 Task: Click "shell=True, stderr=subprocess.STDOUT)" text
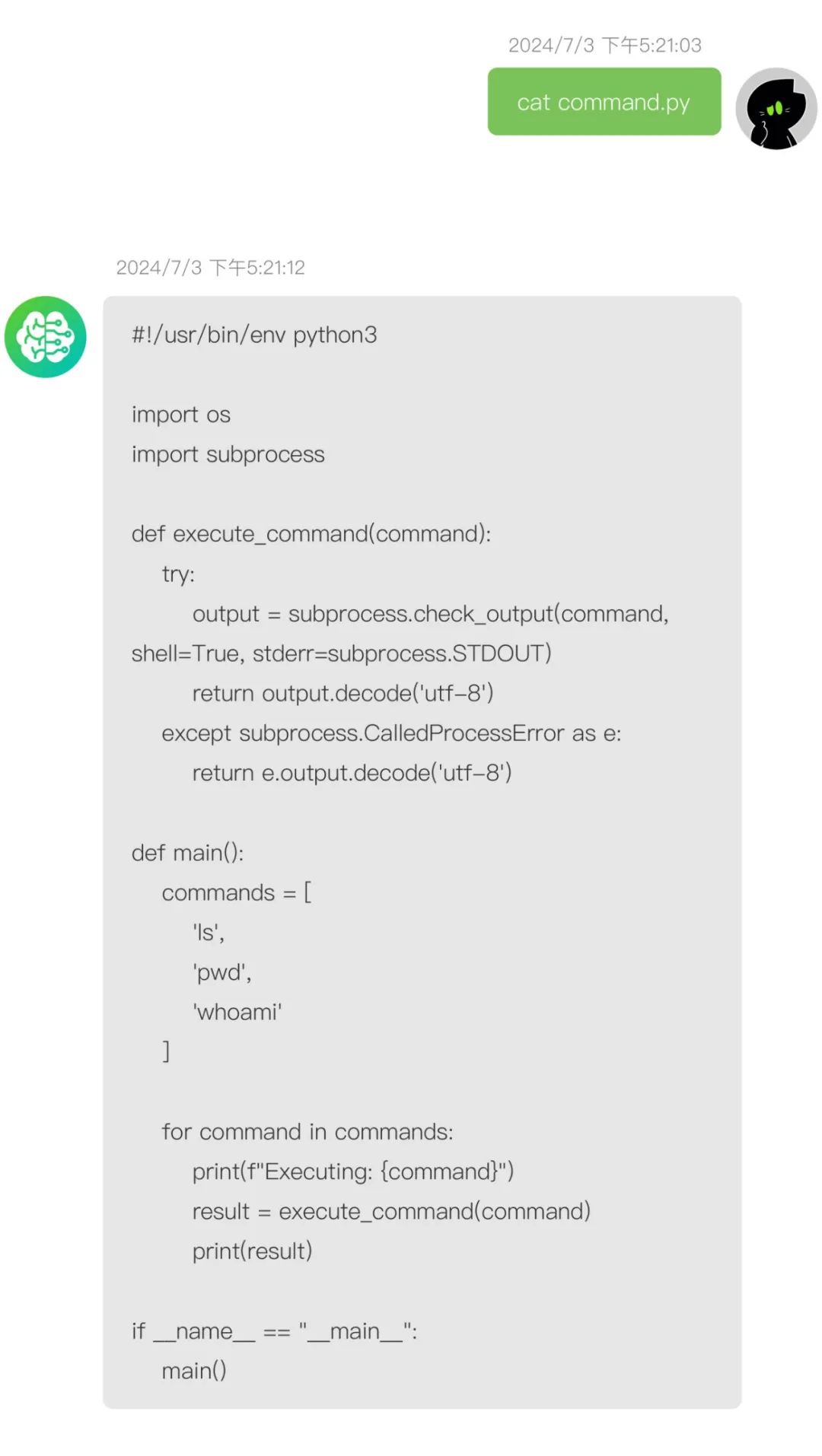point(342,653)
